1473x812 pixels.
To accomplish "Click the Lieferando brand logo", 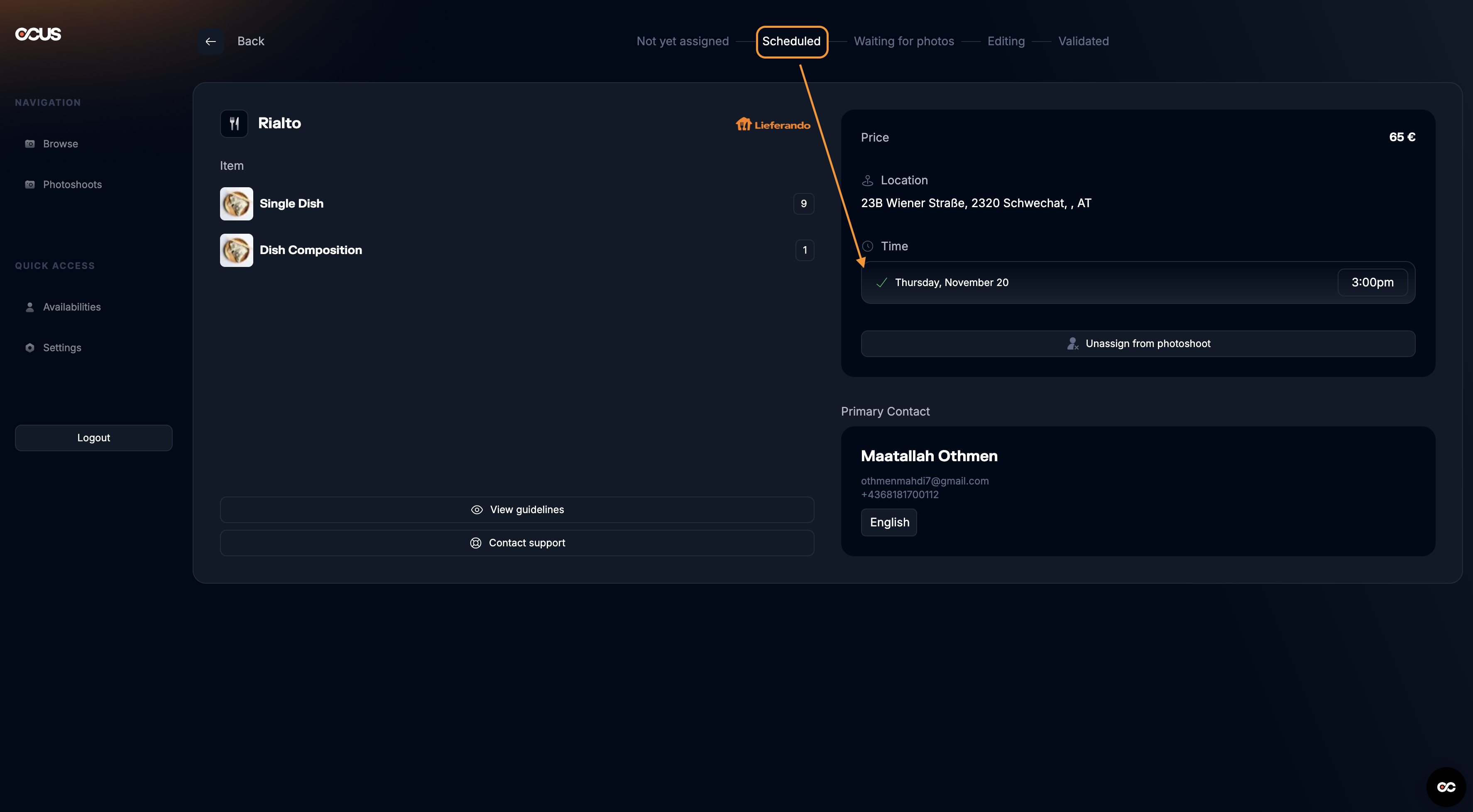I will click(x=773, y=125).
